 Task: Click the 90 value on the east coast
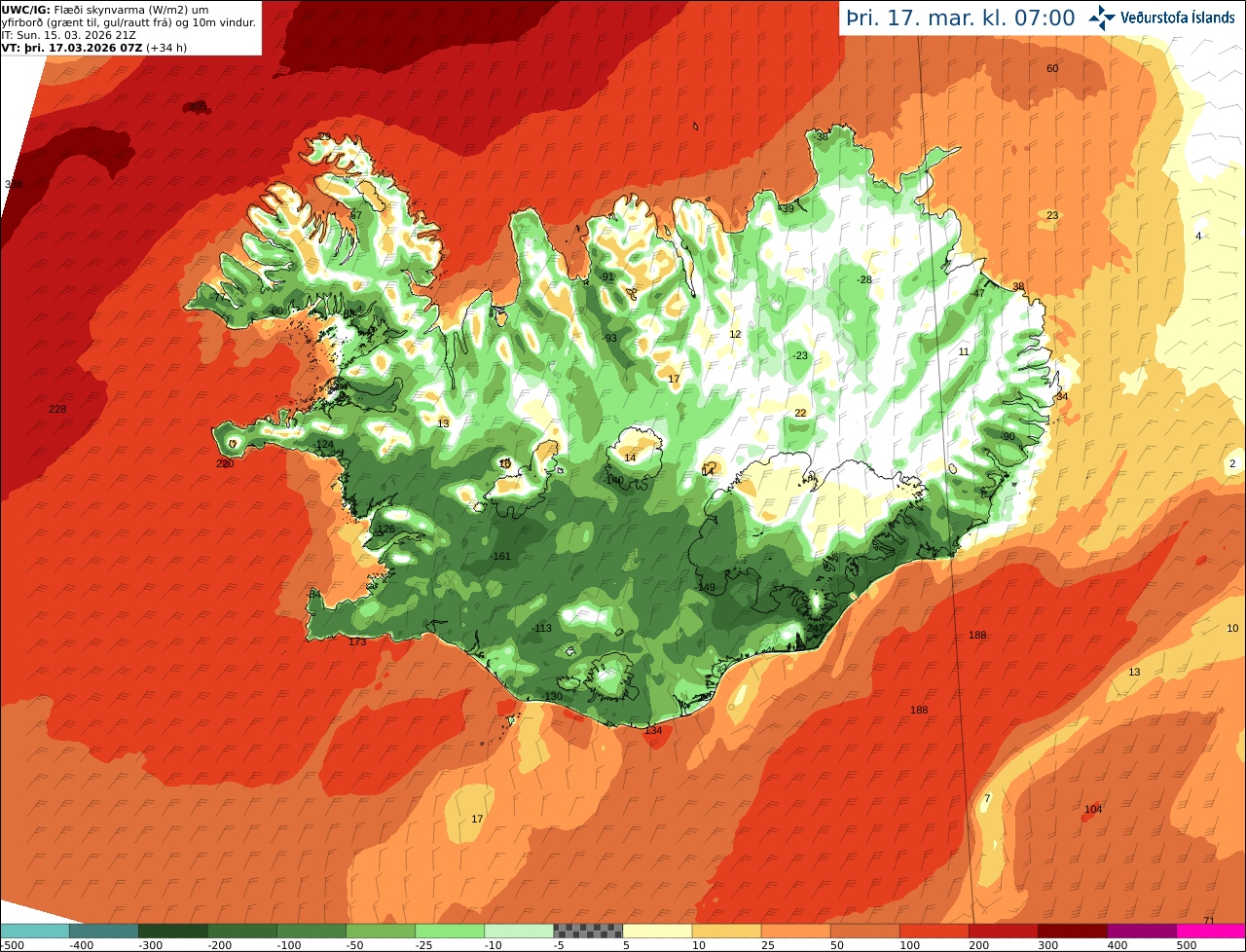1008,436
